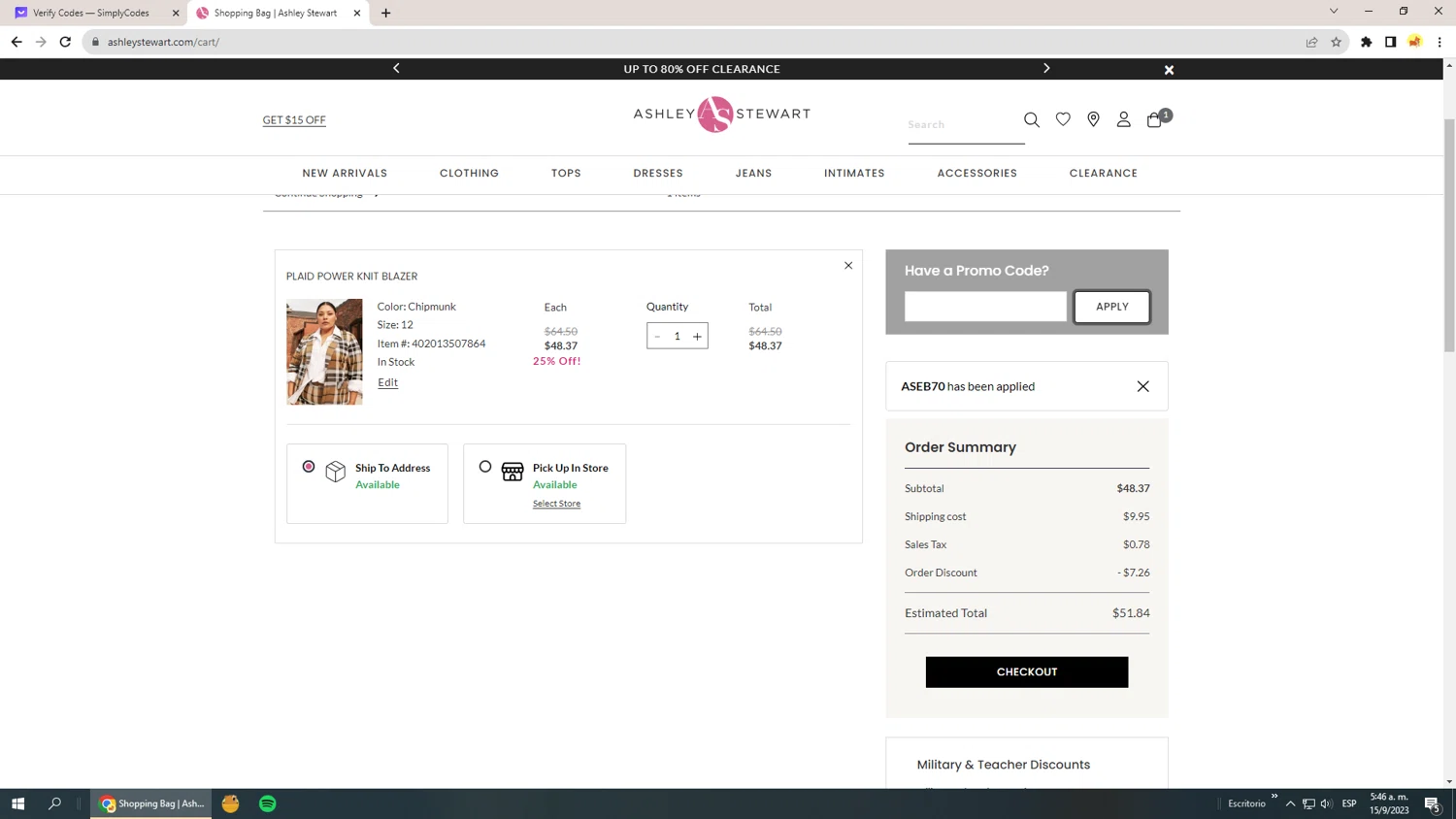
Task: Click the Ashley Stewart logo
Action: (x=721, y=114)
